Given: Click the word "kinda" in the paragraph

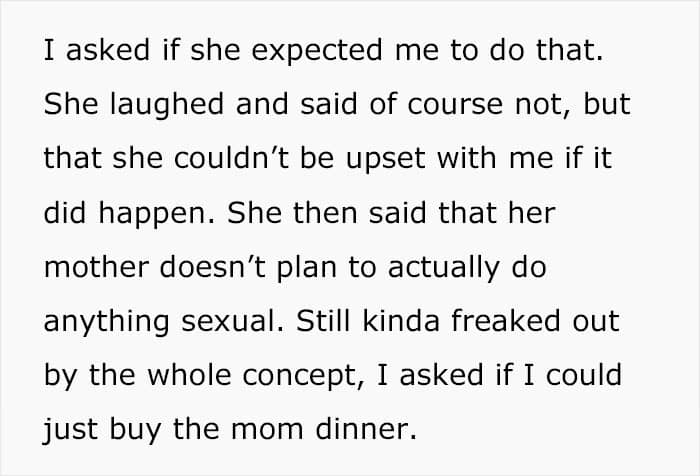Looking at the screenshot, I should coord(401,321).
